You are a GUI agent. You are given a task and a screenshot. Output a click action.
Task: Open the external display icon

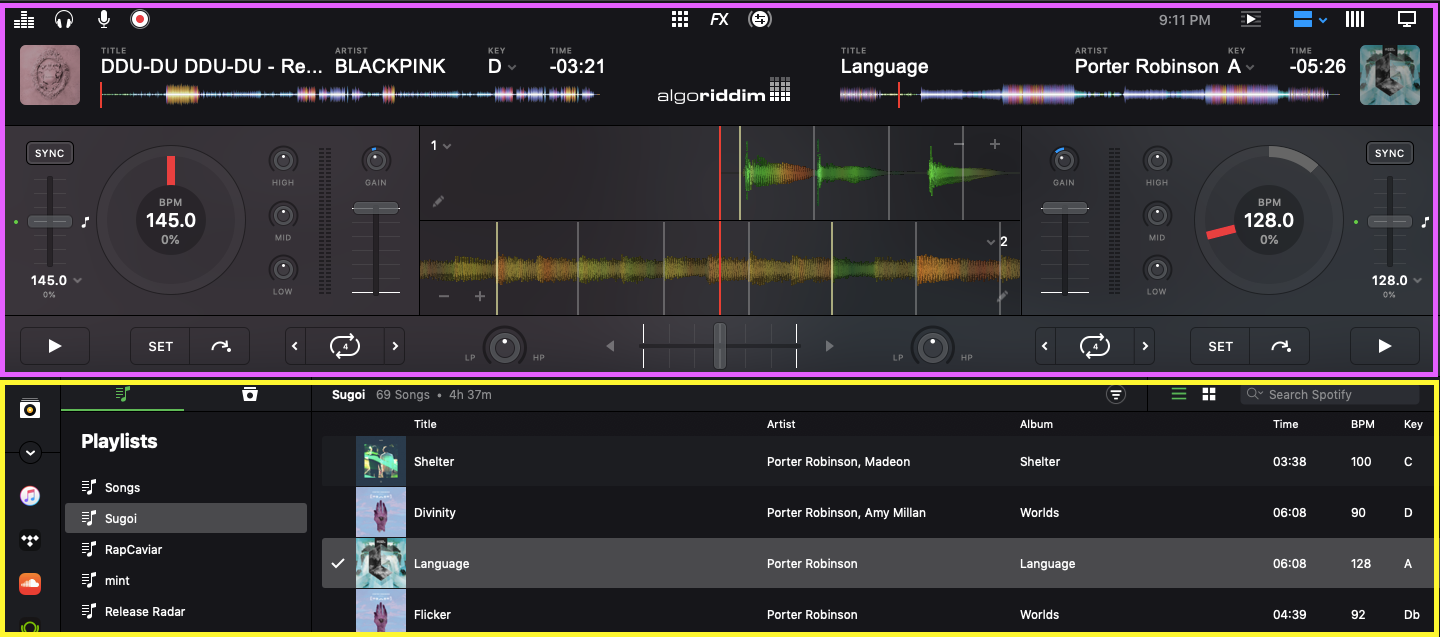tap(1407, 19)
